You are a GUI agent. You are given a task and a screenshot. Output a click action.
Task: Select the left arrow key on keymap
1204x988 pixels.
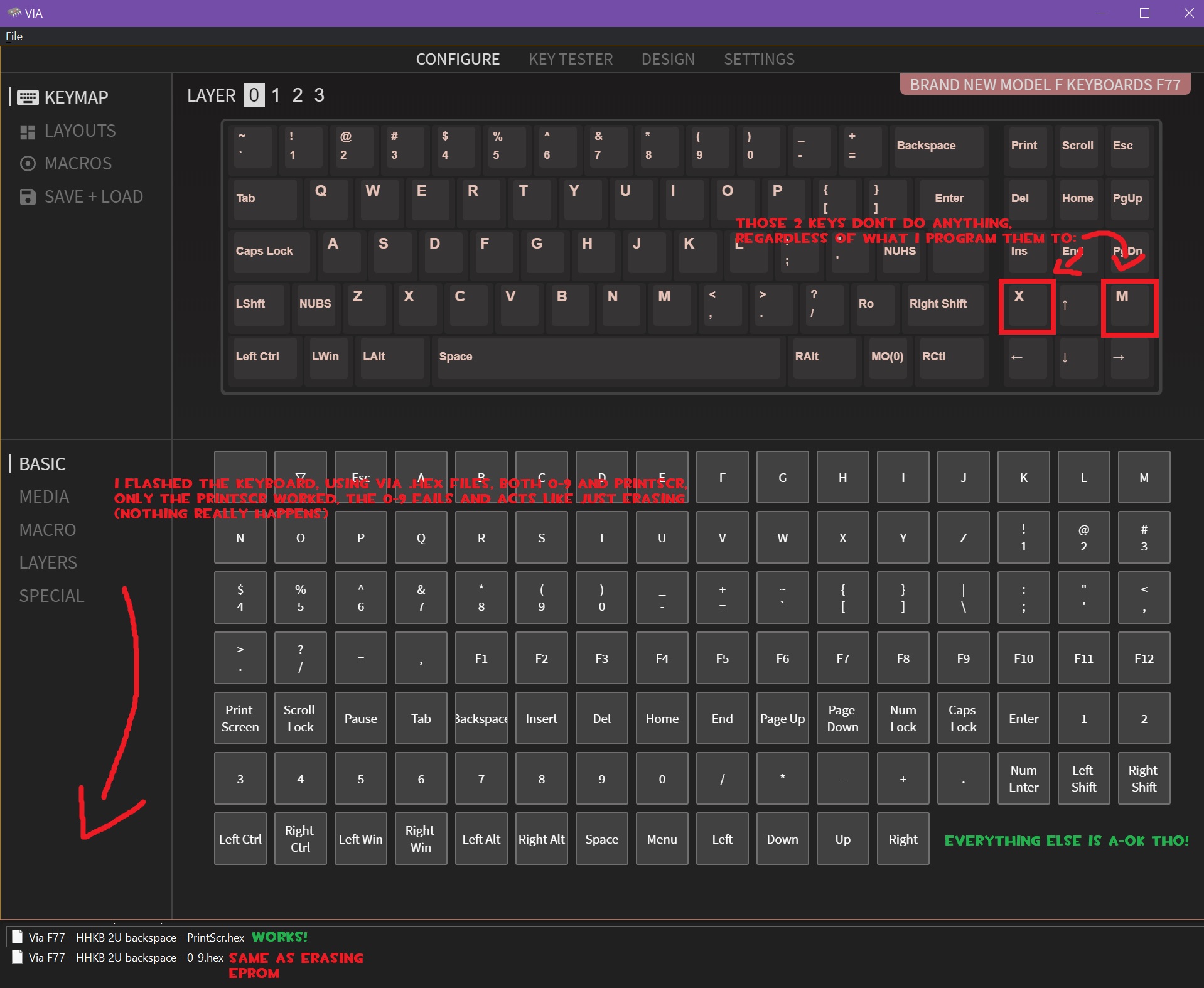(1026, 357)
